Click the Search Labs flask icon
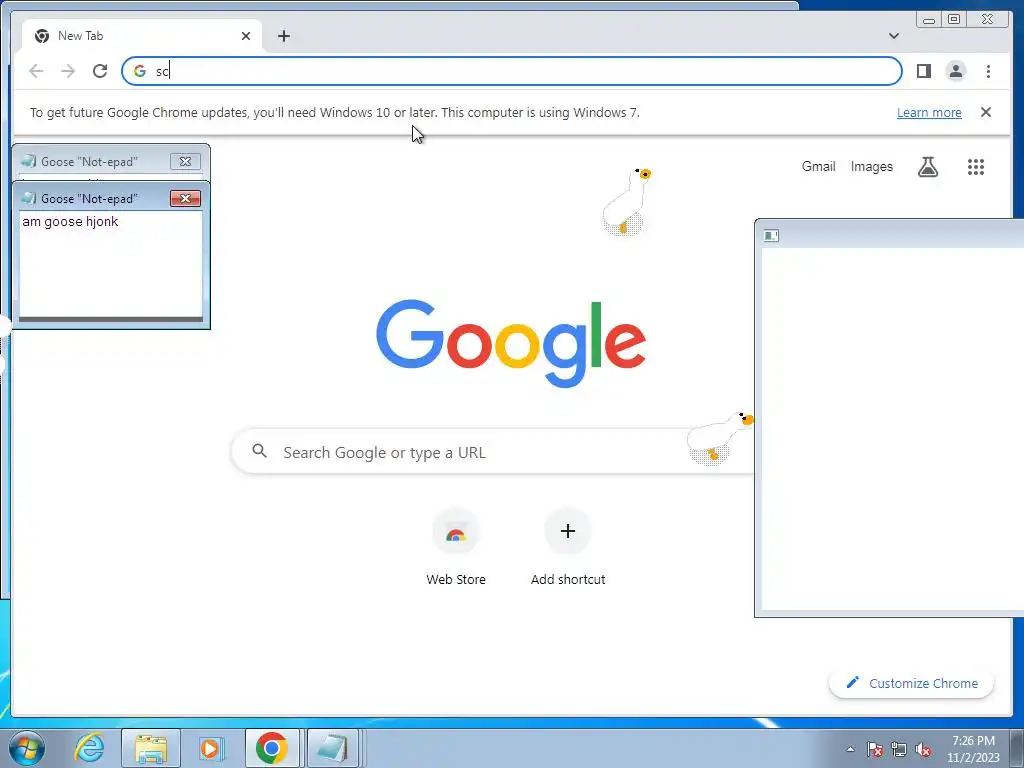 pos(927,167)
